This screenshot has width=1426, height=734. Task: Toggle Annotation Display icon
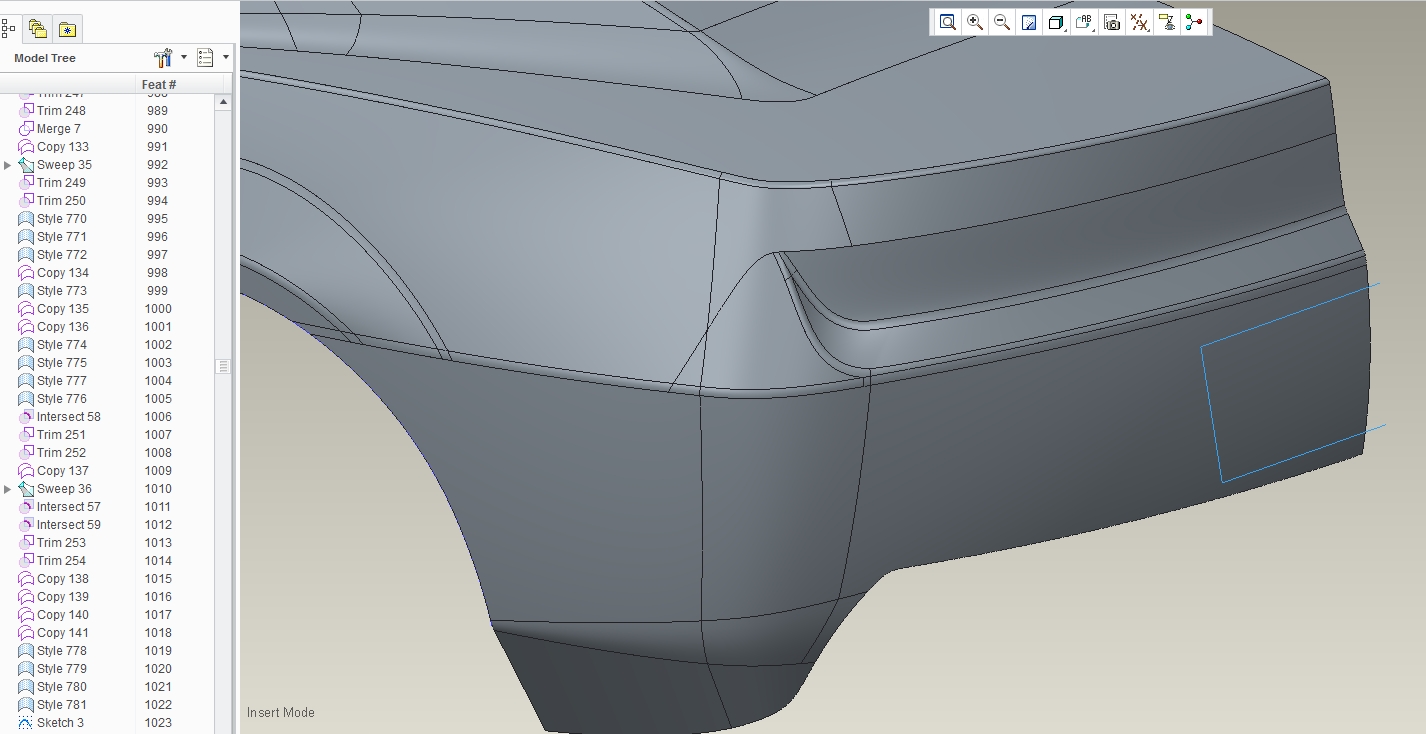(x=1166, y=22)
